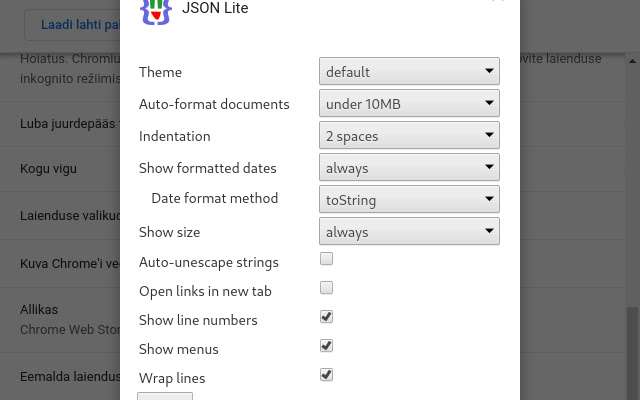Disable the Show line numbers checkbox

(x=326, y=317)
